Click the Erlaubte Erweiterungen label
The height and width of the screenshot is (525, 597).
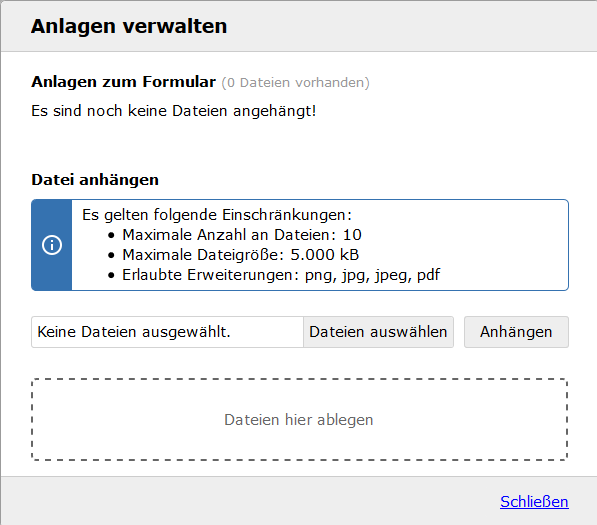coord(210,275)
